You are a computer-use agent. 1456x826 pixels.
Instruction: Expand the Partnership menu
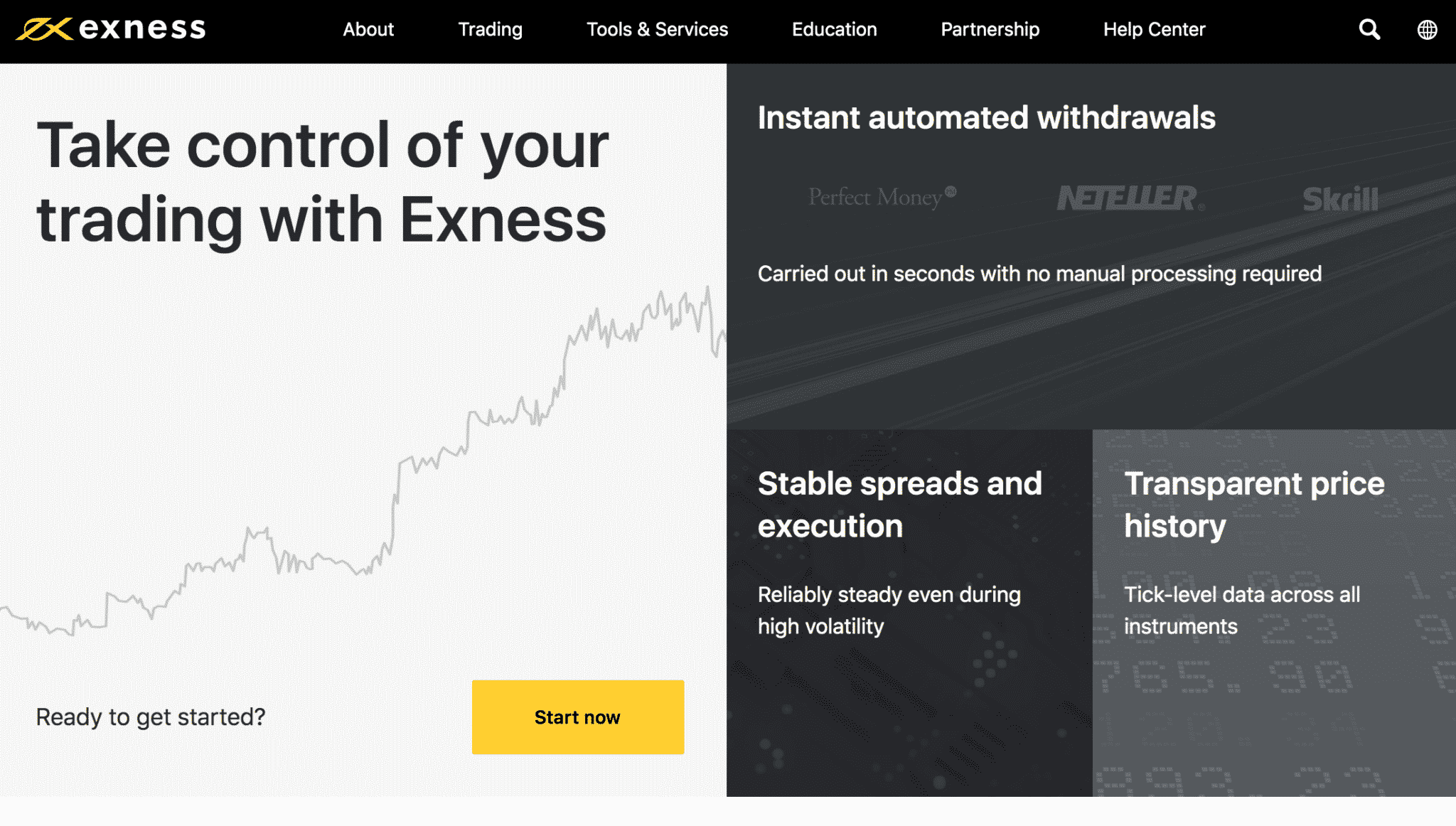pos(988,29)
